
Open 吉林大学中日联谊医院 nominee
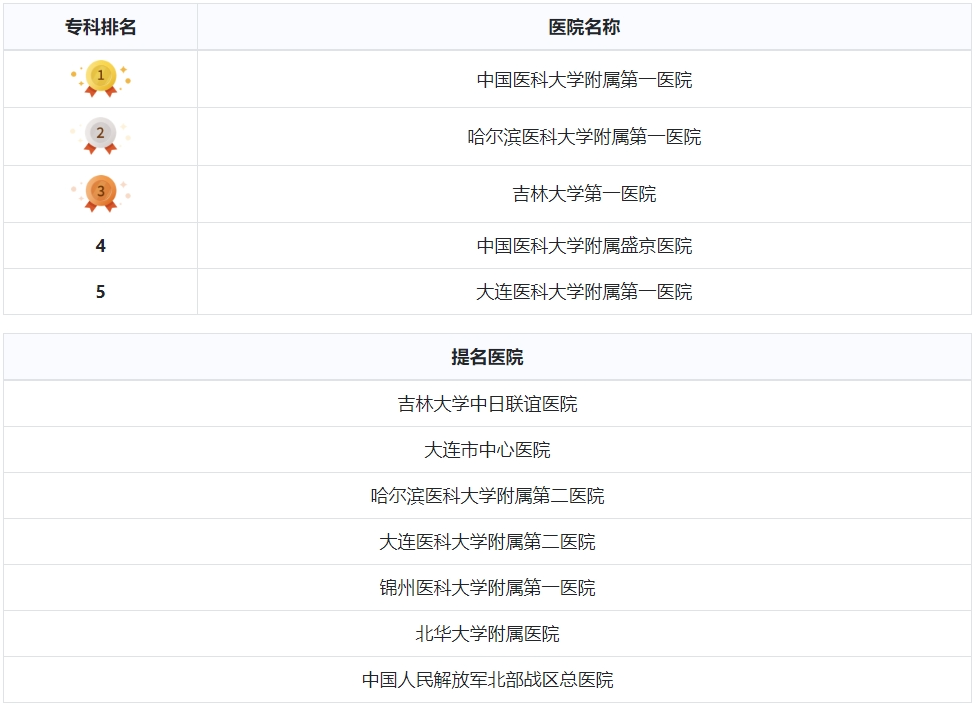(x=487, y=404)
